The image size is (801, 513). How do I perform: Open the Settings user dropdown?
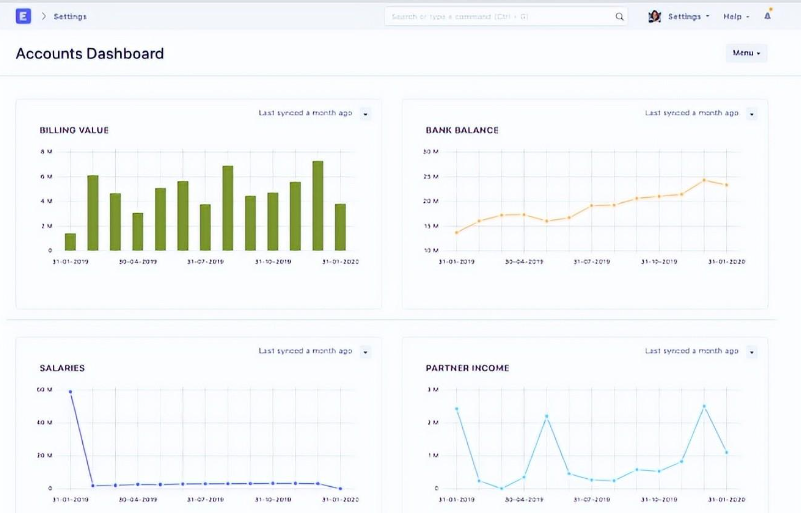click(x=689, y=16)
